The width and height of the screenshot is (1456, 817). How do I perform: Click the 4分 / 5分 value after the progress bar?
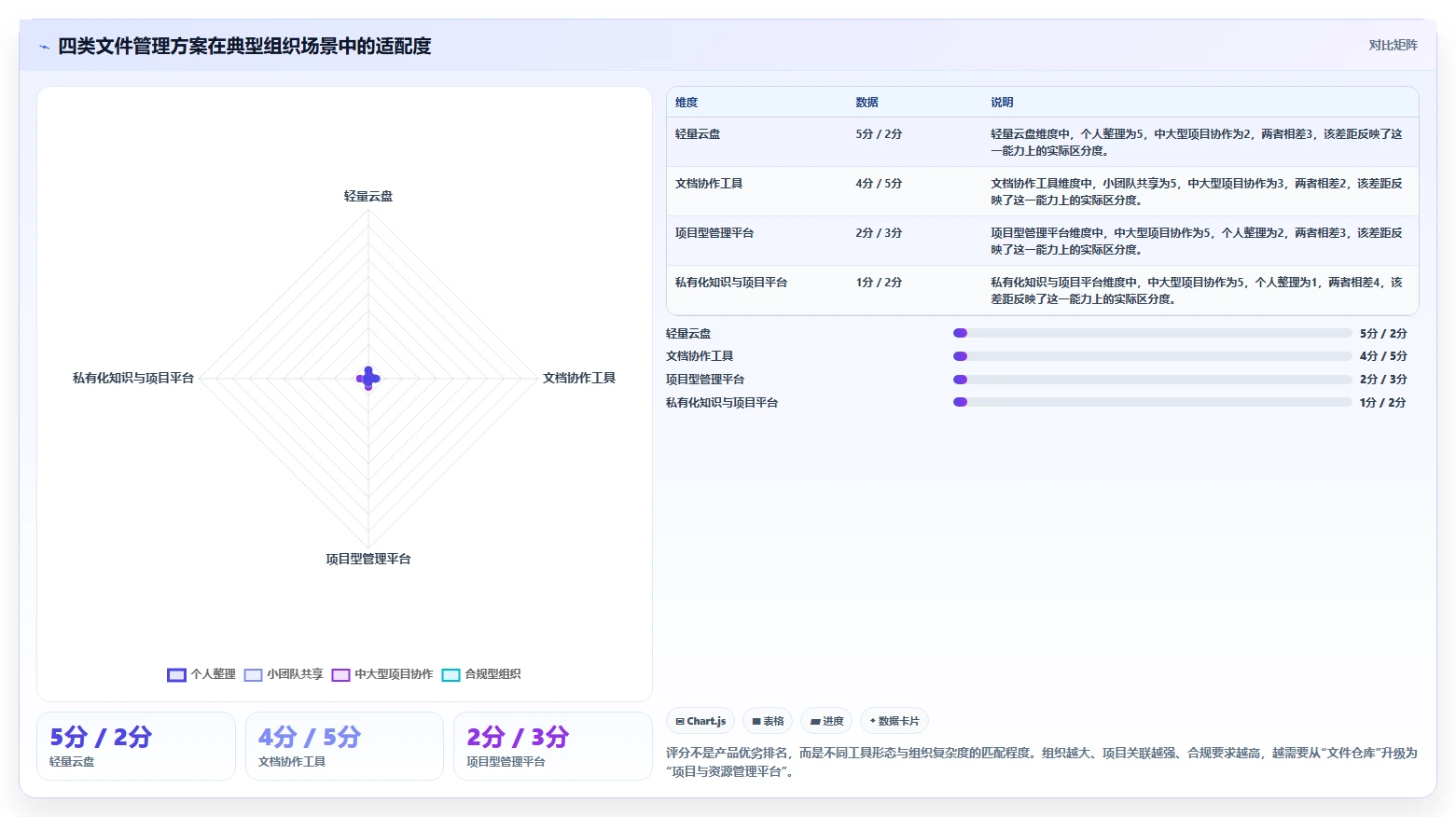pyautogui.click(x=1383, y=356)
